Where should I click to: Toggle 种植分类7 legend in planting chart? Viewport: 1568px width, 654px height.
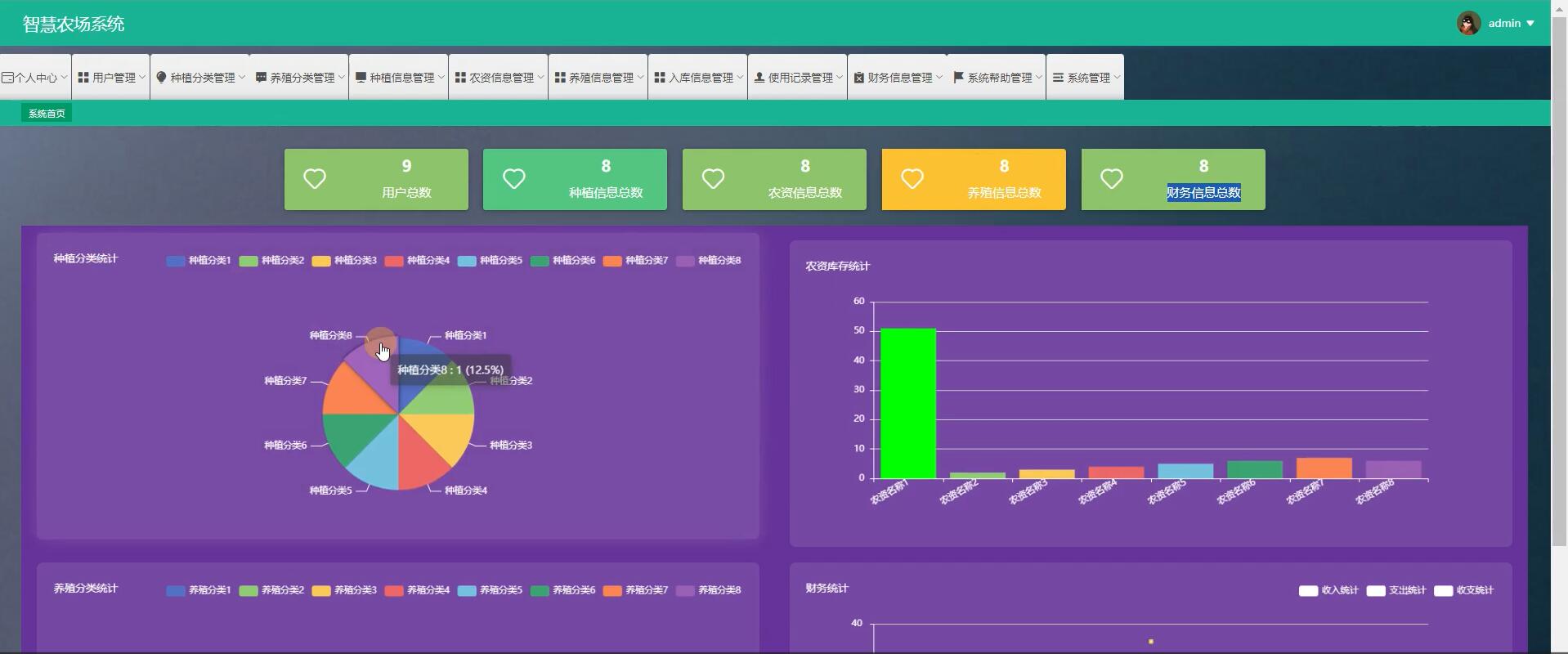(635, 261)
